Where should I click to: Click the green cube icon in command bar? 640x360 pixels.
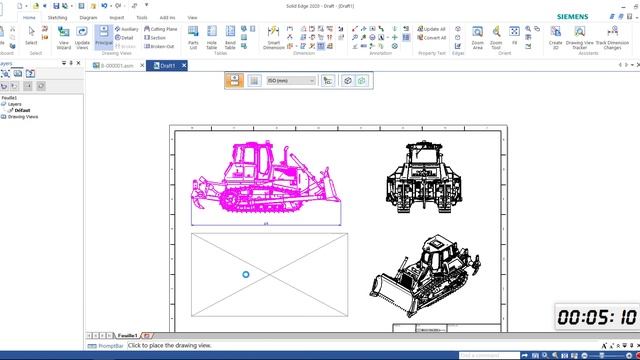pos(362,80)
